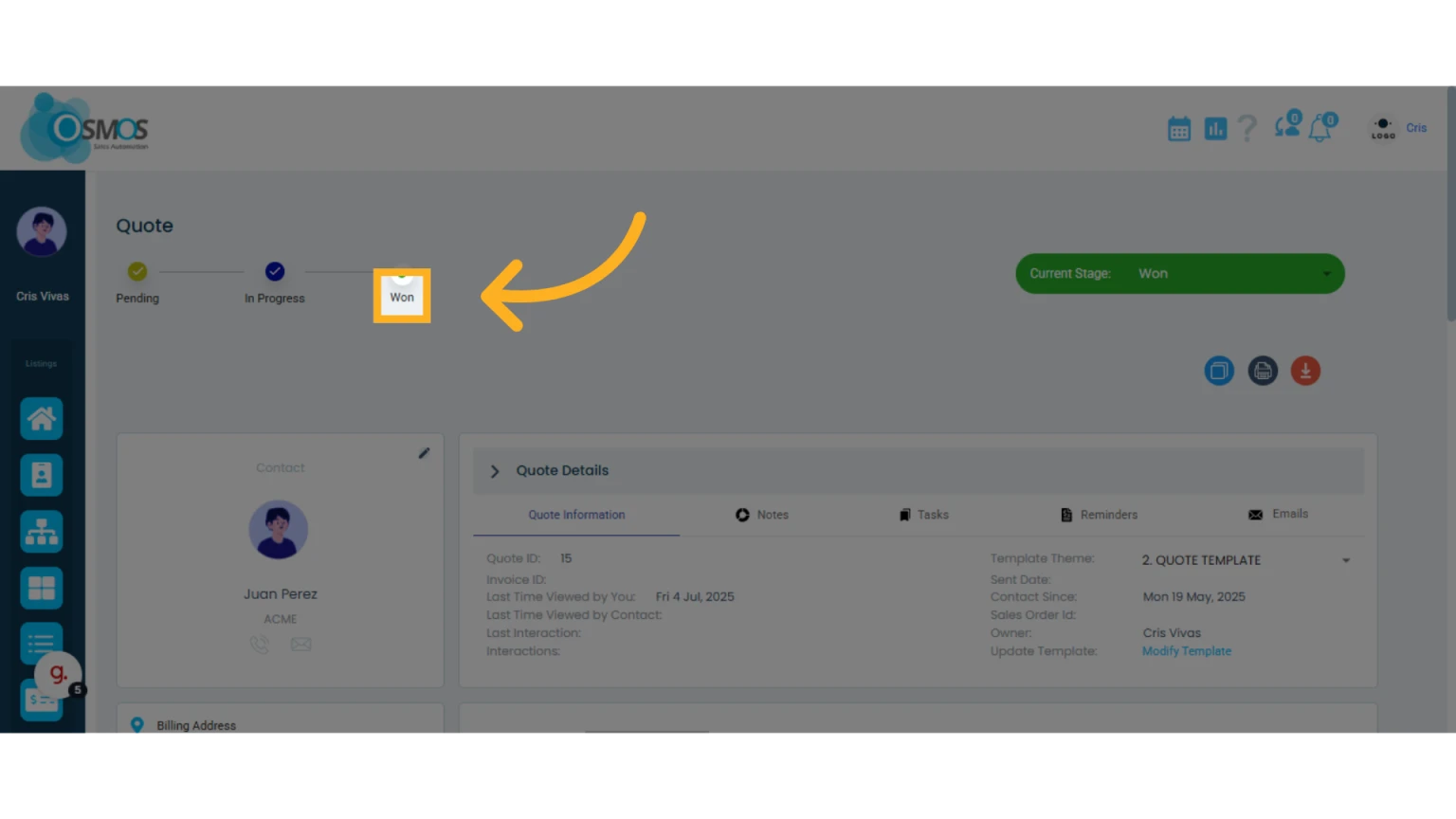
Task: Open the contacts sidebar icon
Action: coord(42,475)
